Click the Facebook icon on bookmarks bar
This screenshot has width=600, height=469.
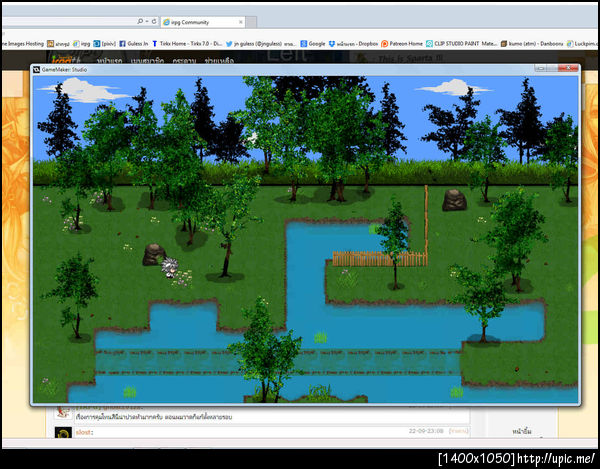tap(122, 44)
